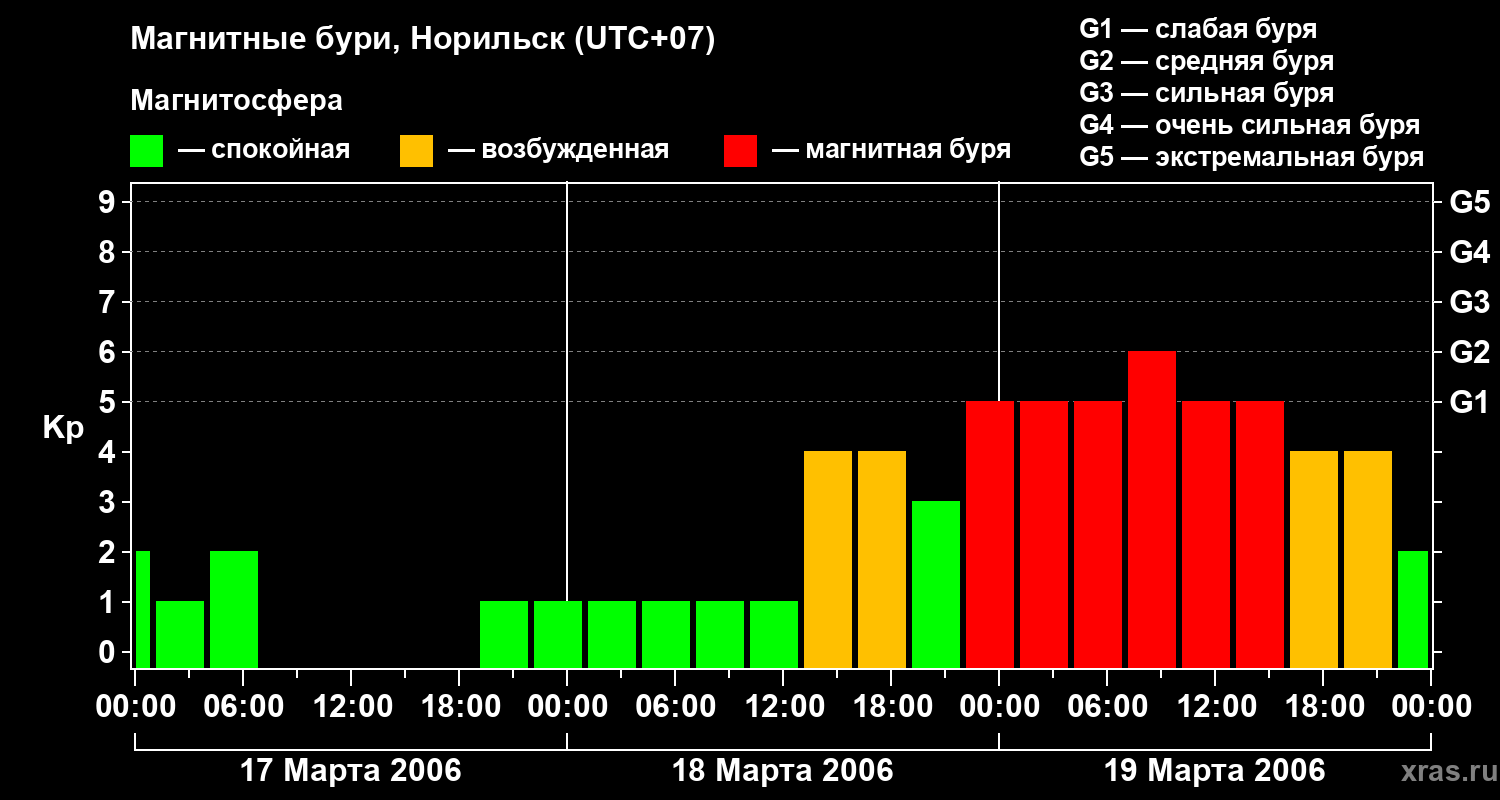Select red bar crossing midnight into 19 March

click(x=990, y=534)
